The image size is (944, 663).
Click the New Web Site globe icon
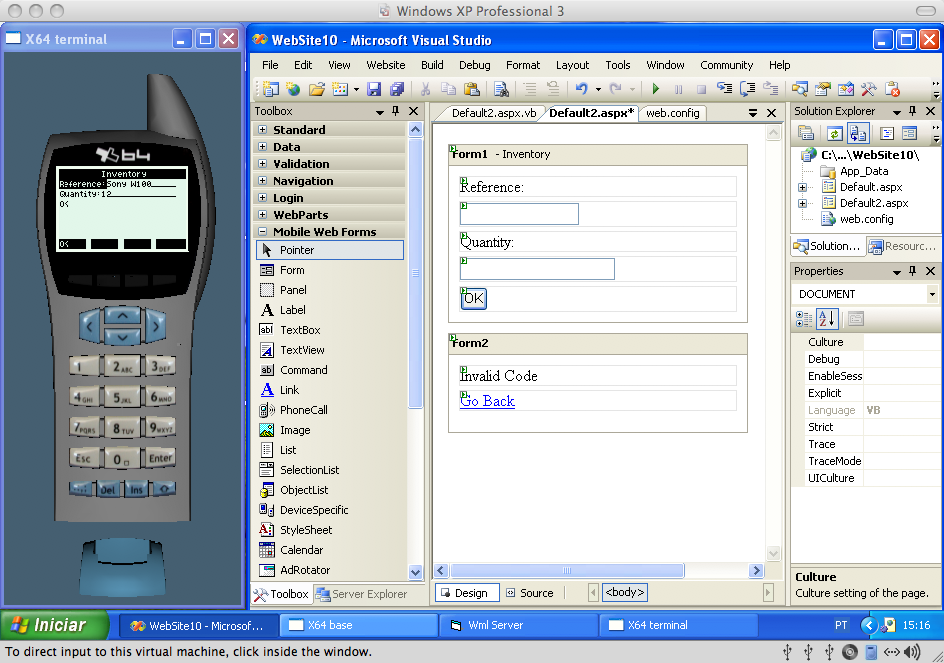(x=293, y=89)
